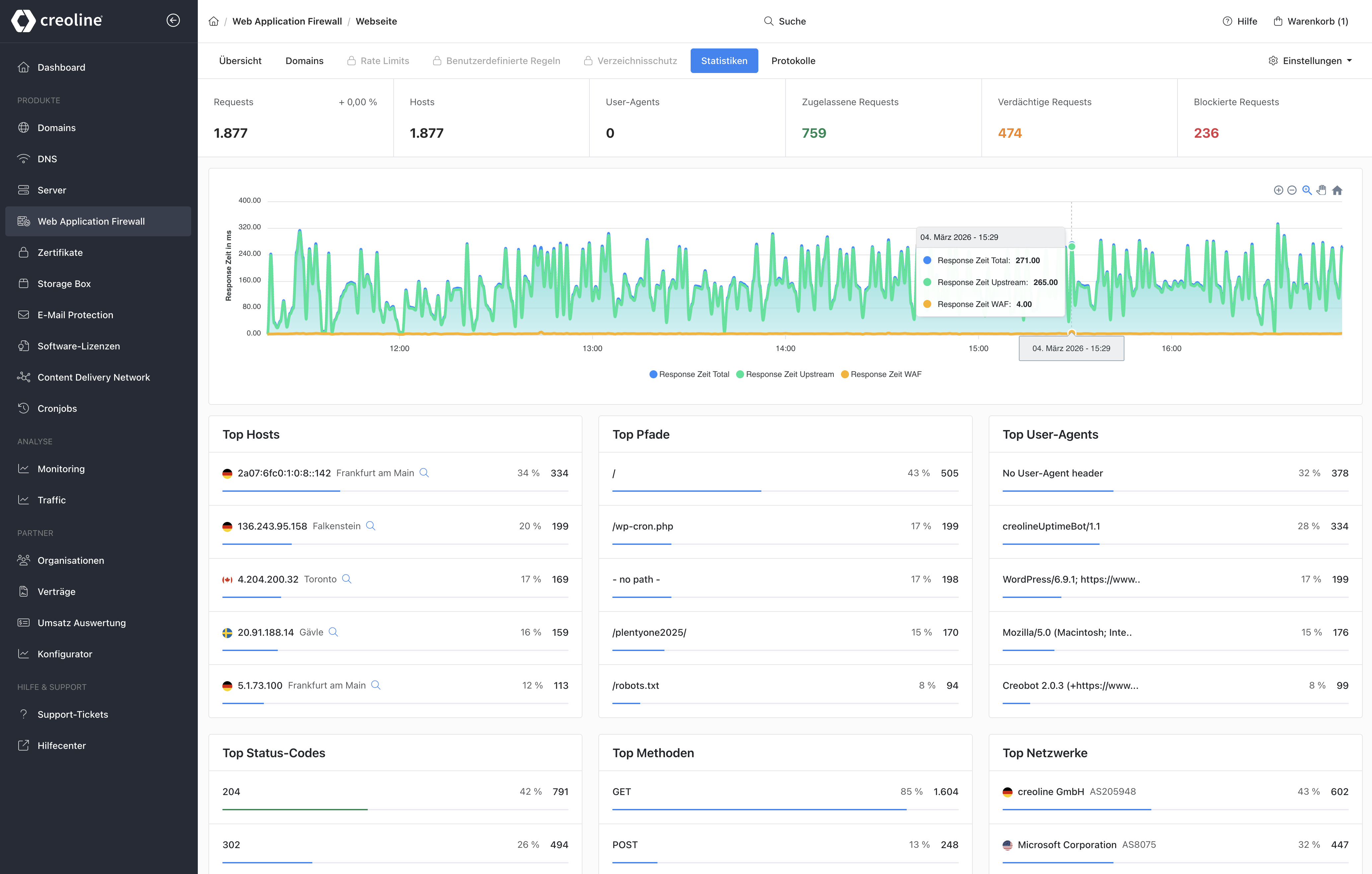The image size is (1372, 874).
Task: Switch to the Übersicht tab
Action: (x=240, y=60)
